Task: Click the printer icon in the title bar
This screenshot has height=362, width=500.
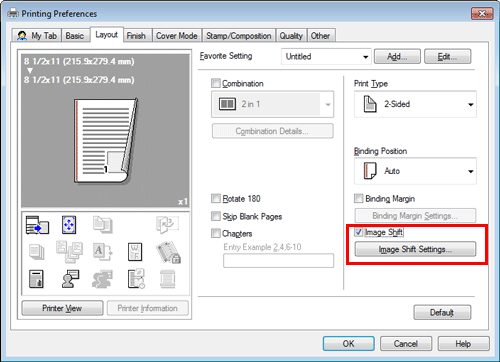Action: pos(13,14)
